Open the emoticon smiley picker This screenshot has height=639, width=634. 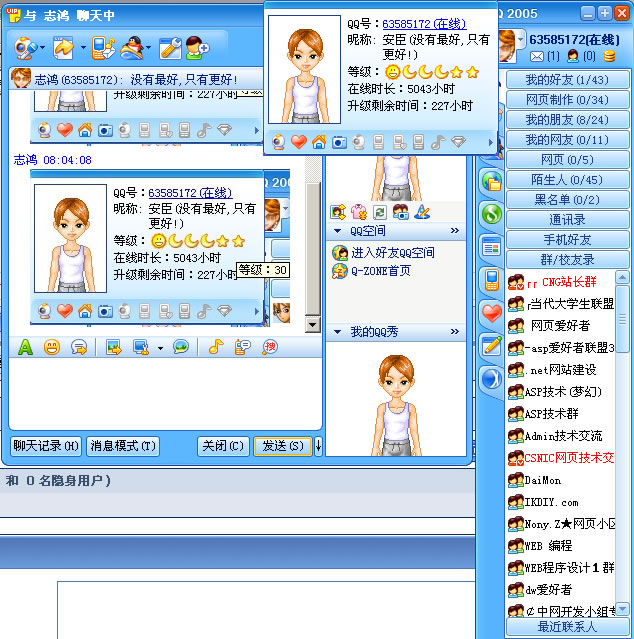[52, 347]
